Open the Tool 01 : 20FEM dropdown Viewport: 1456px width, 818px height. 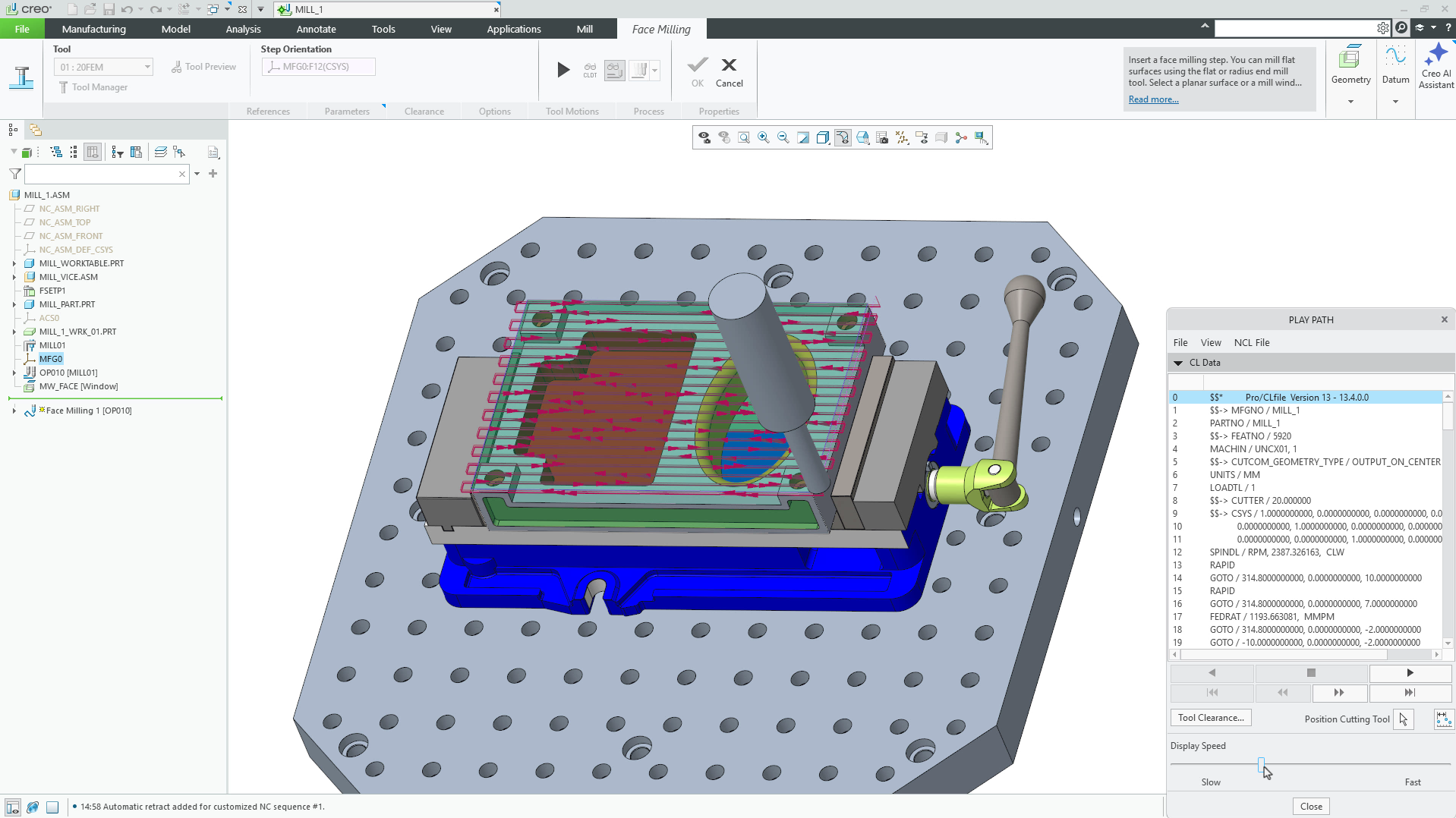click(x=103, y=67)
